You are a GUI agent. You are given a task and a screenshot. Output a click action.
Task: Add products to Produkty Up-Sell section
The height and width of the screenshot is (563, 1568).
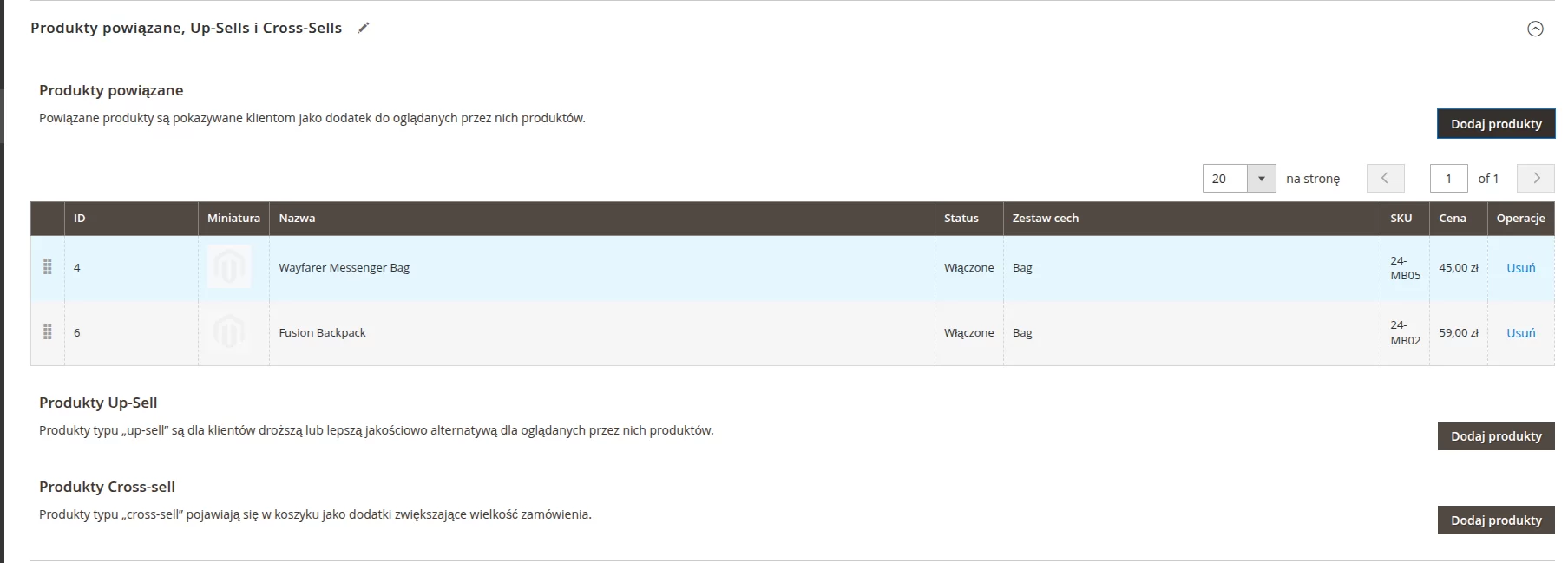1495,436
